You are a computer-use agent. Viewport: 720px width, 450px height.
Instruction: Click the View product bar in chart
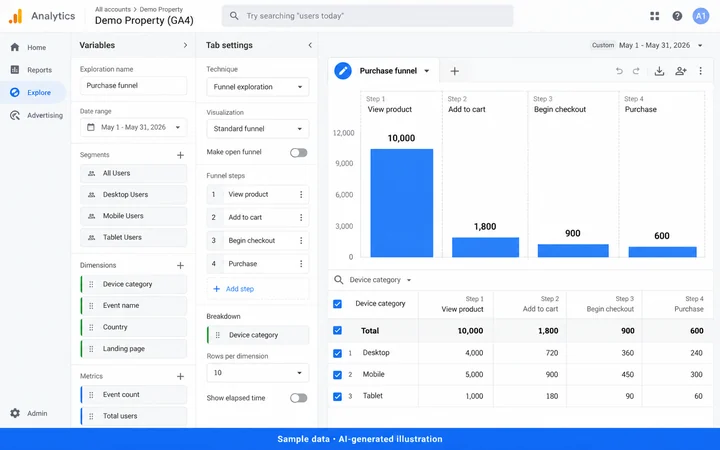[x=402, y=203]
